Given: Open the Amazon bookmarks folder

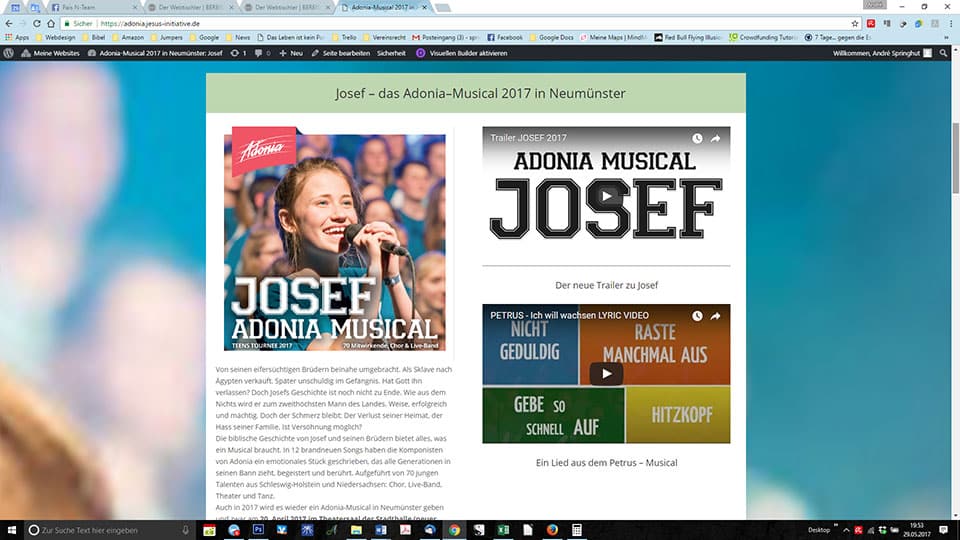Looking at the screenshot, I should pos(128,37).
